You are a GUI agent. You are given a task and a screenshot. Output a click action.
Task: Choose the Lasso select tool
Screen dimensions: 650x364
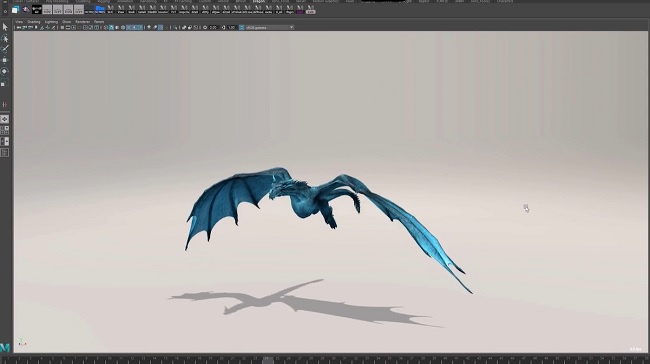pos(5,39)
